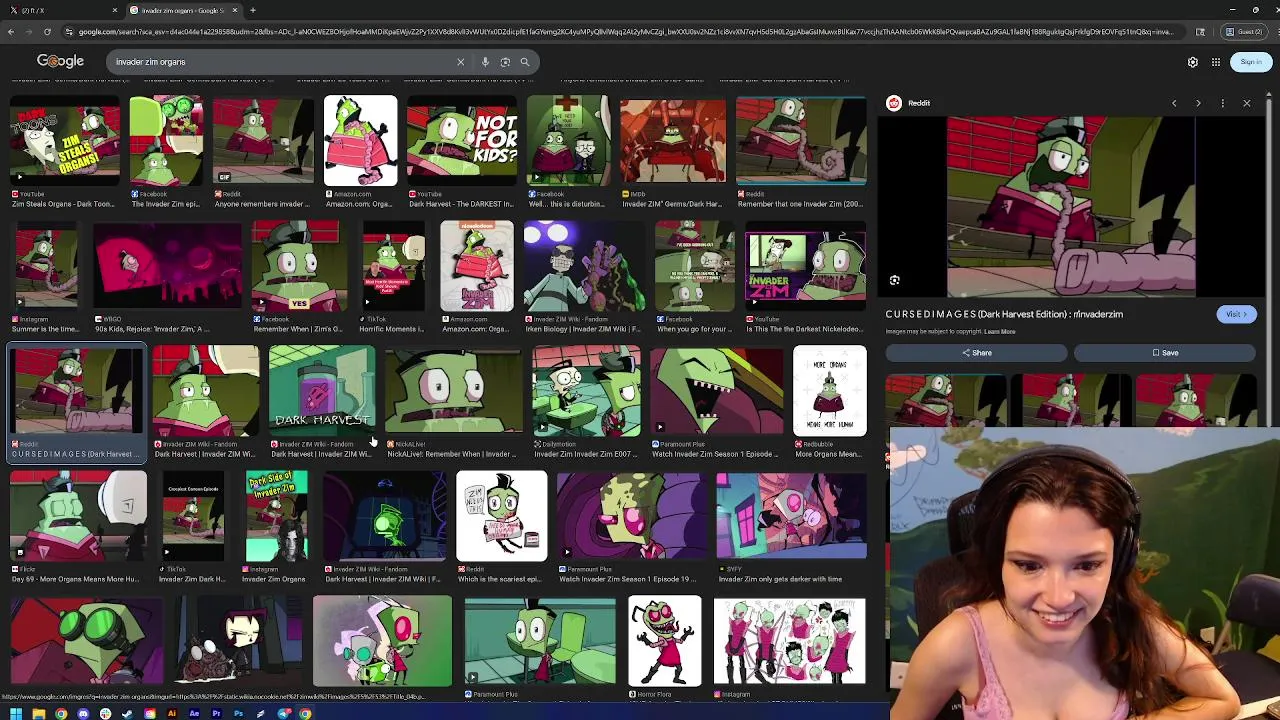Clear the search box with the X icon
The image size is (1280, 720).
click(460, 62)
